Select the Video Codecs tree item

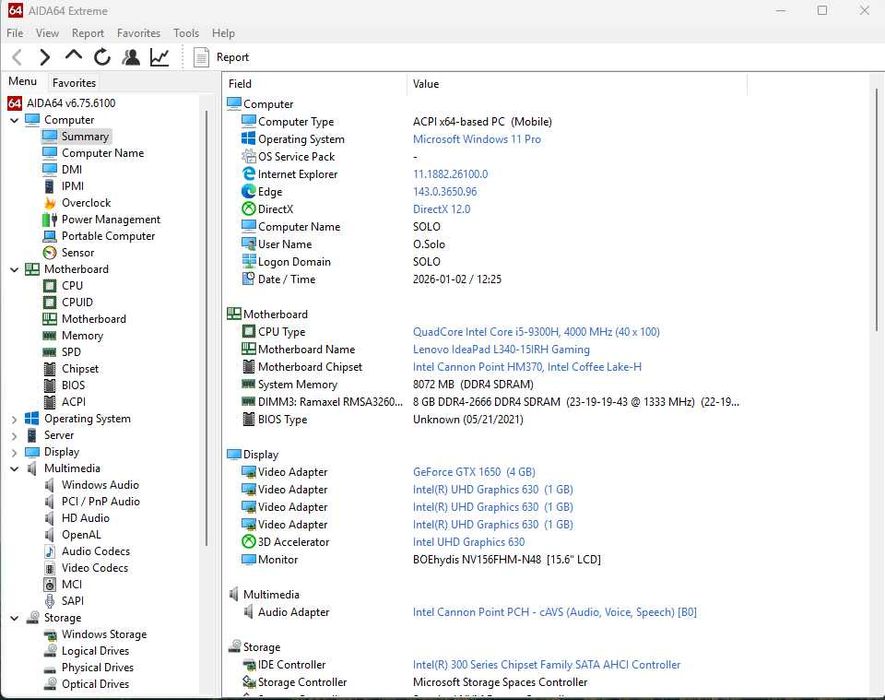pyautogui.click(x=95, y=568)
